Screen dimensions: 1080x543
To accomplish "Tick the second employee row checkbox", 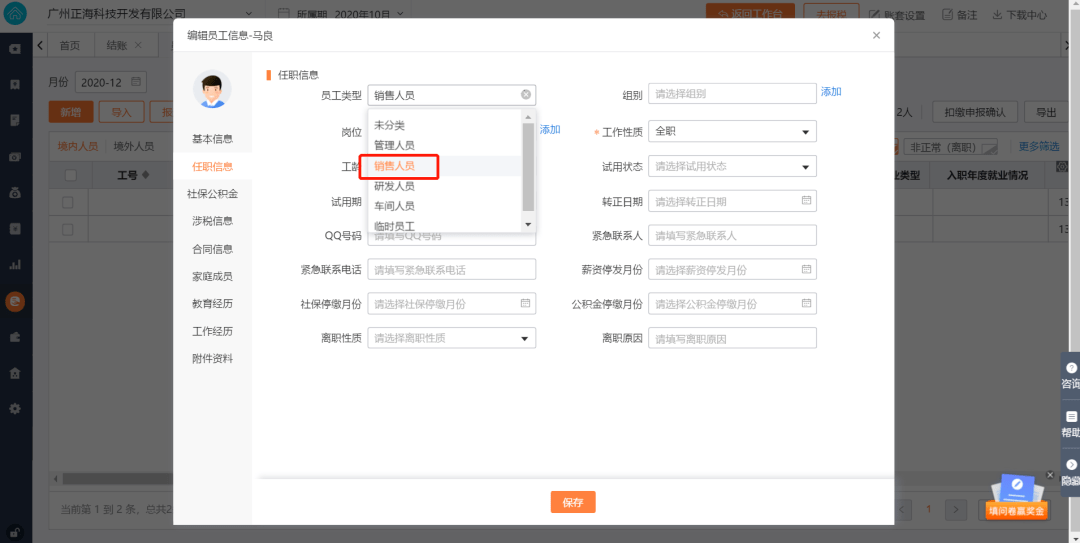I will point(68,229).
